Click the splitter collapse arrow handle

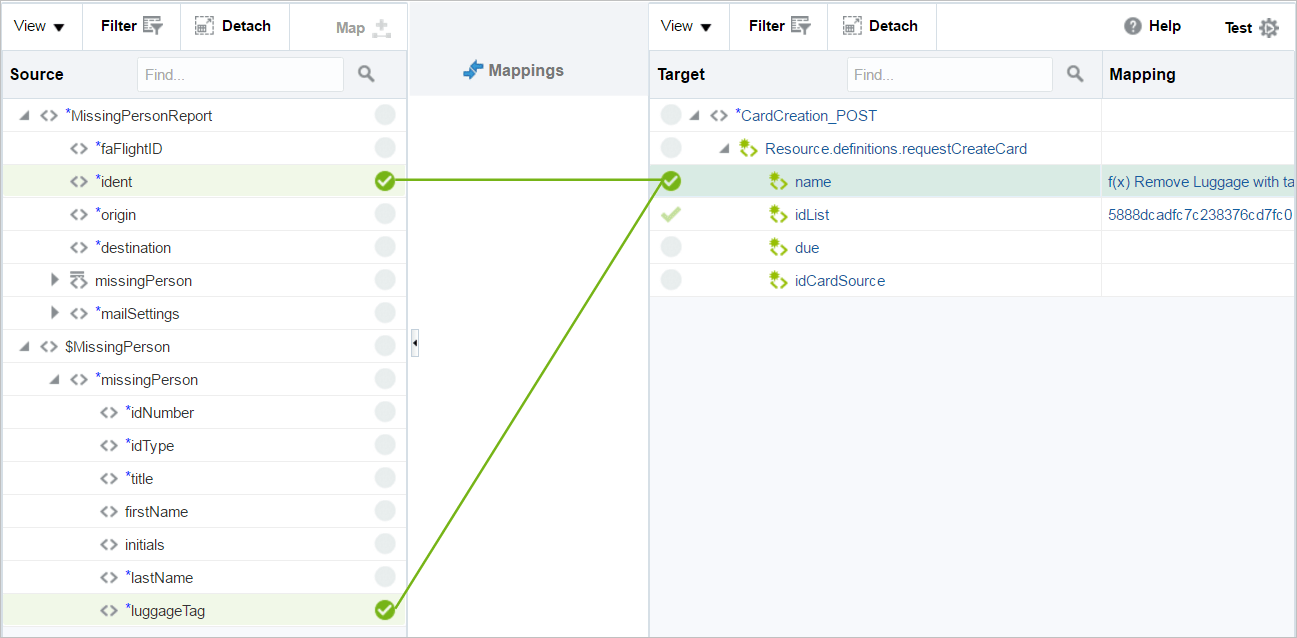pos(415,345)
